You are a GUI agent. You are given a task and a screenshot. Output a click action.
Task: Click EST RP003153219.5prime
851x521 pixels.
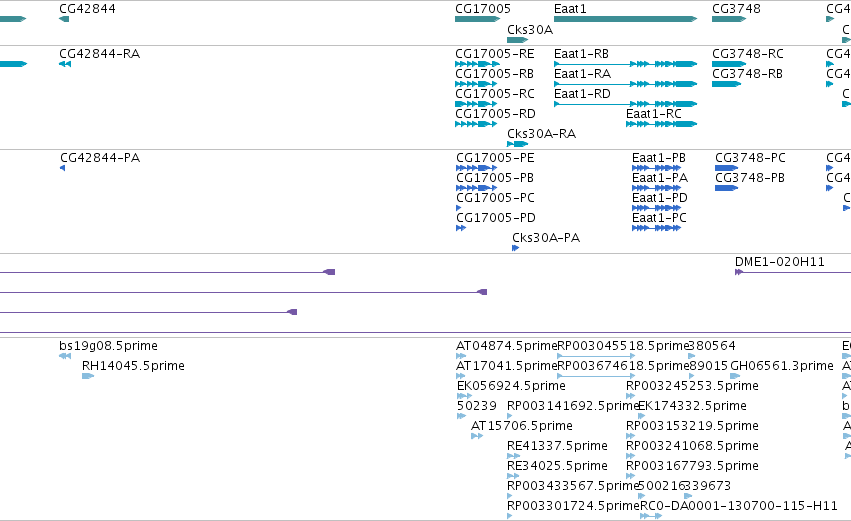tap(692, 427)
